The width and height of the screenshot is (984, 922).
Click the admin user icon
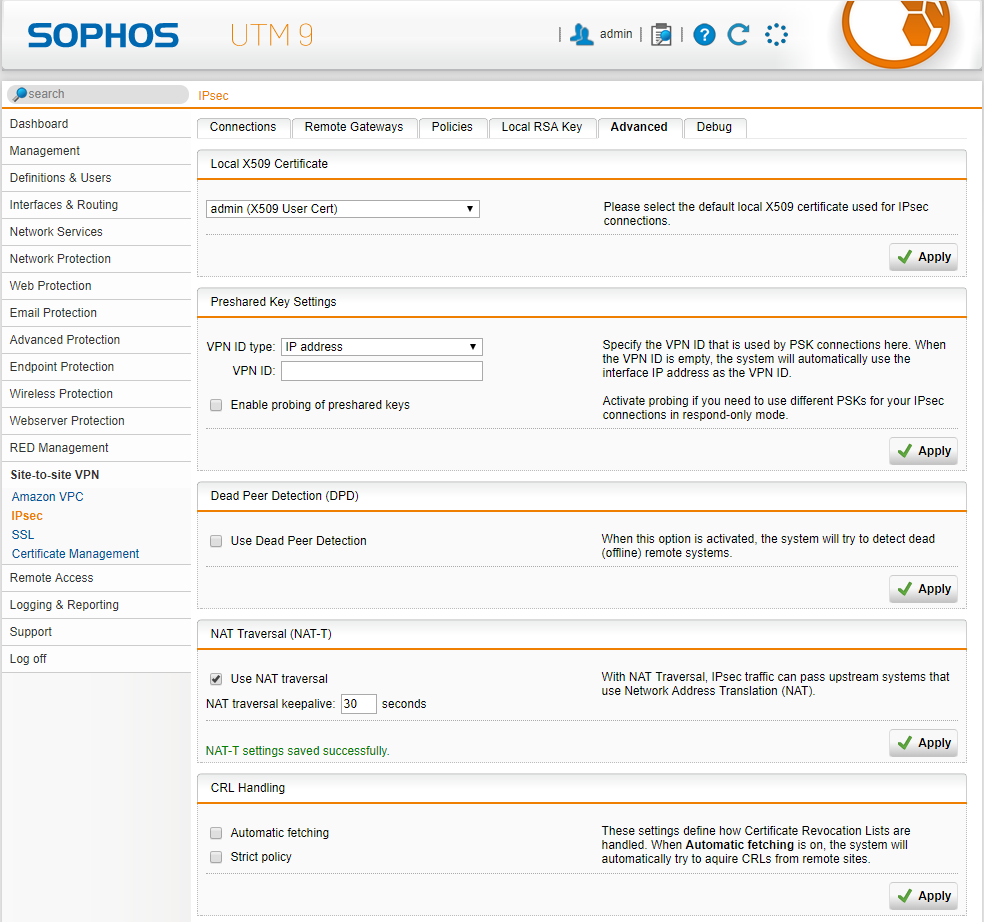[581, 35]
